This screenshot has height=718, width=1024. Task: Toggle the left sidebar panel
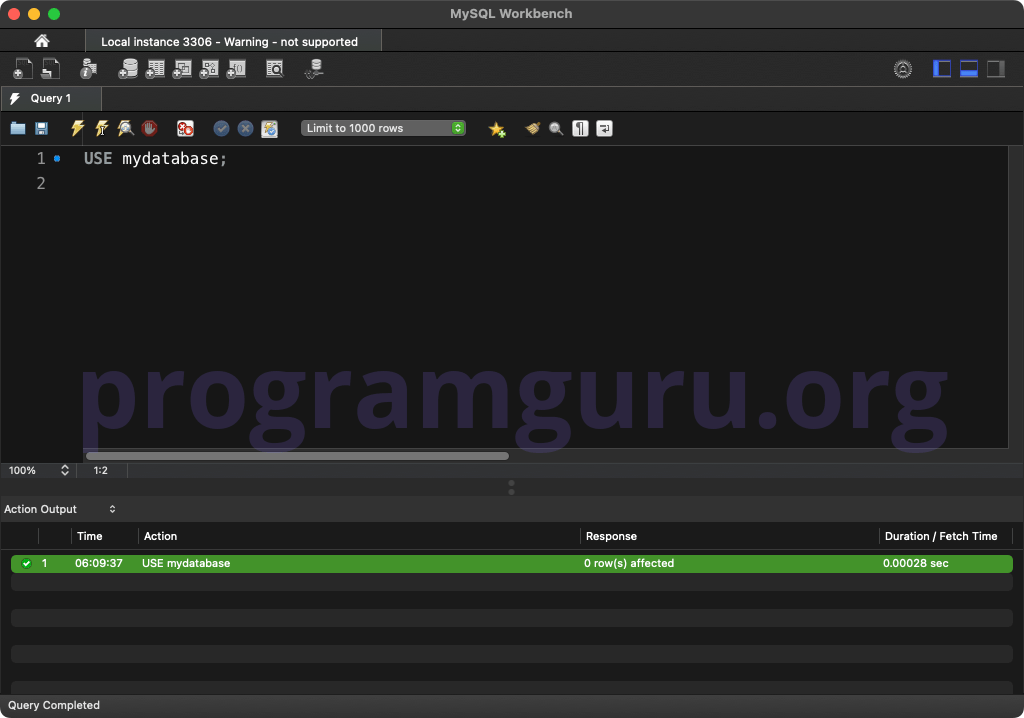tap(941, 69)
